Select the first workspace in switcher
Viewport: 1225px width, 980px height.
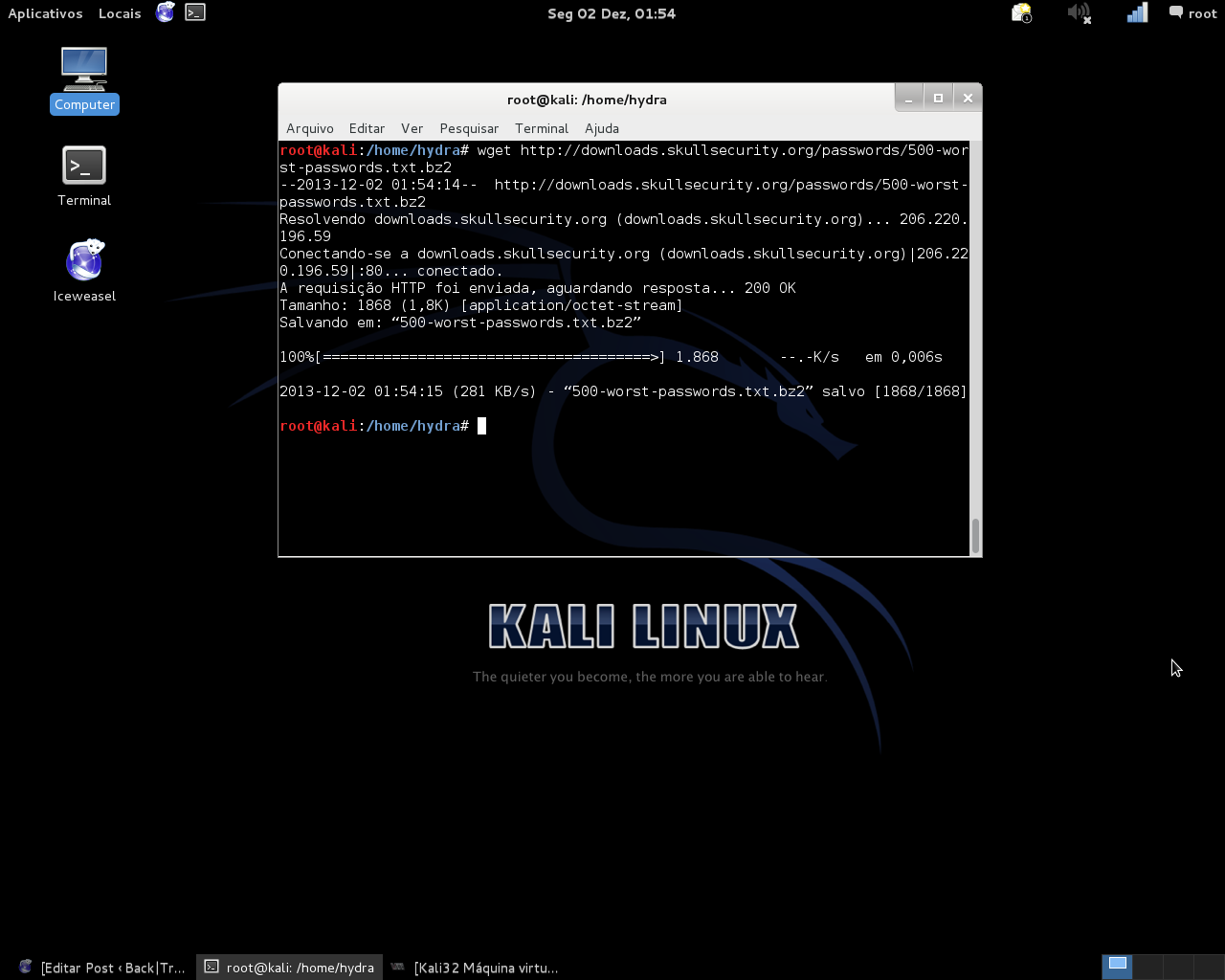pyautogui.click(x=1117, y=967)
